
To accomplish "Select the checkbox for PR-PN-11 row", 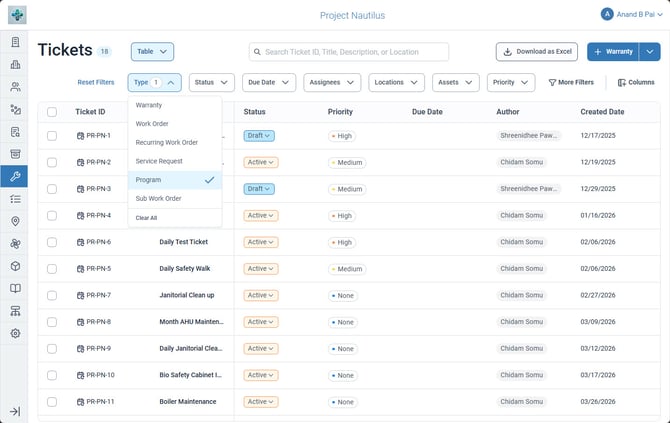I will point(52,402).
